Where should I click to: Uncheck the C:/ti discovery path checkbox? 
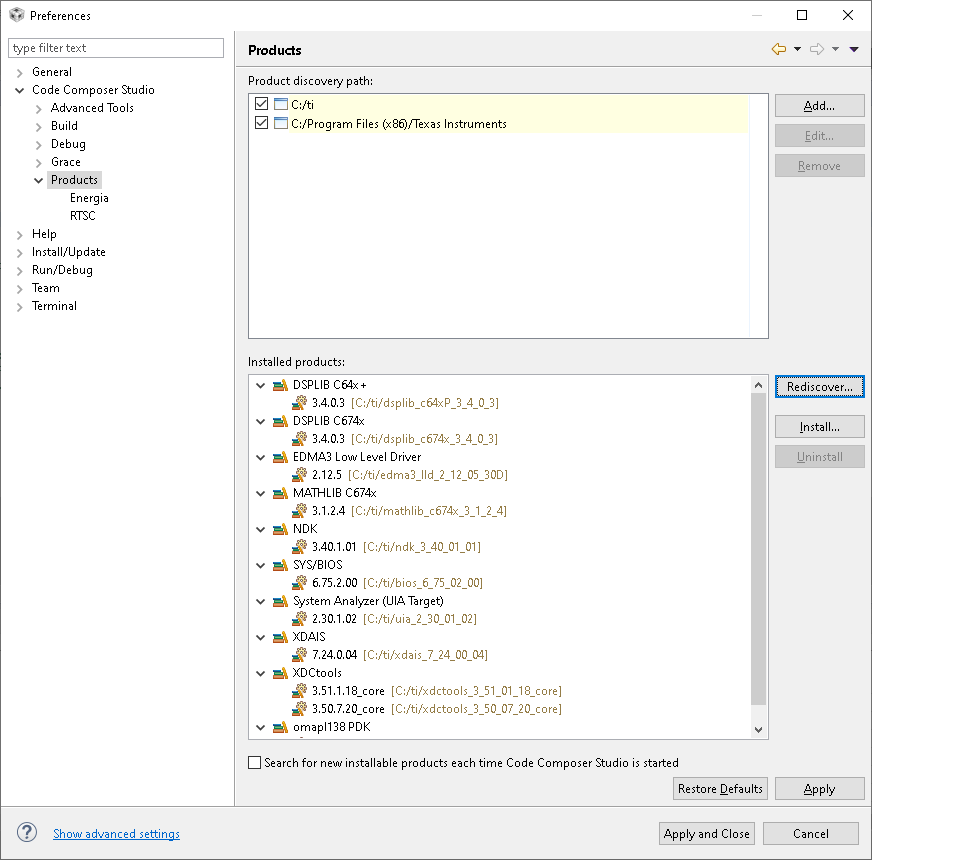(x=261, y=104)
